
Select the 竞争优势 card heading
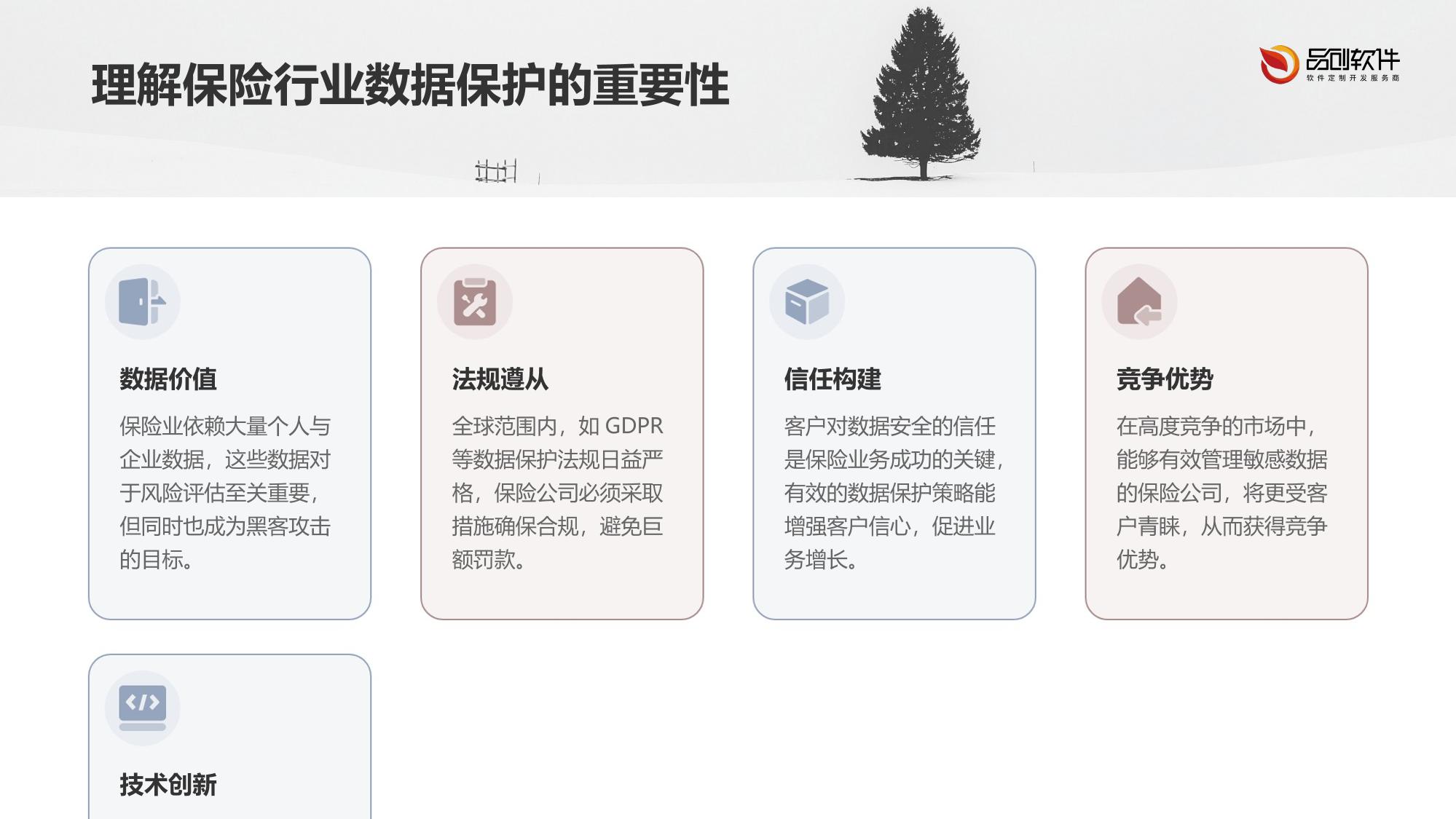[x=1165, y=379]
